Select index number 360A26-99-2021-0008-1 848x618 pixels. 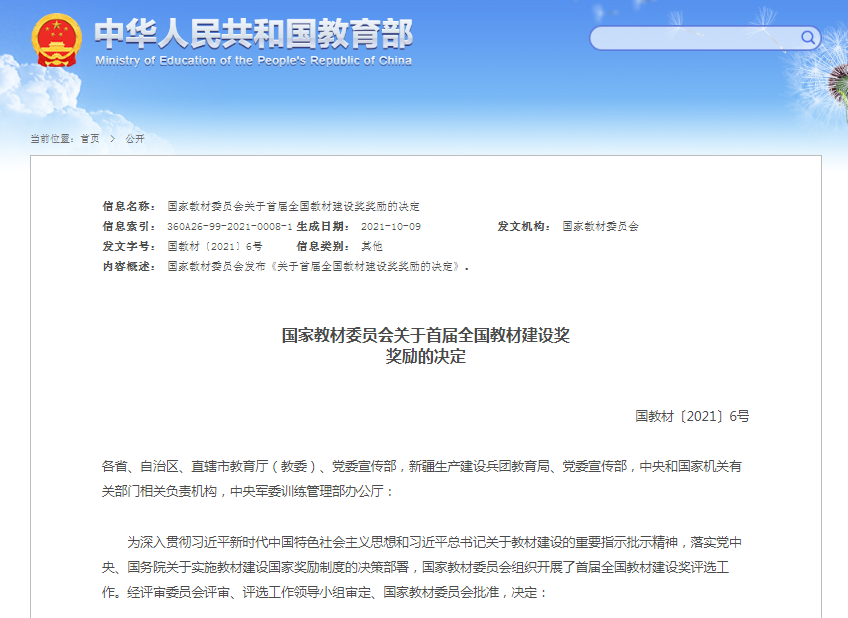click(x=229, y=227)
